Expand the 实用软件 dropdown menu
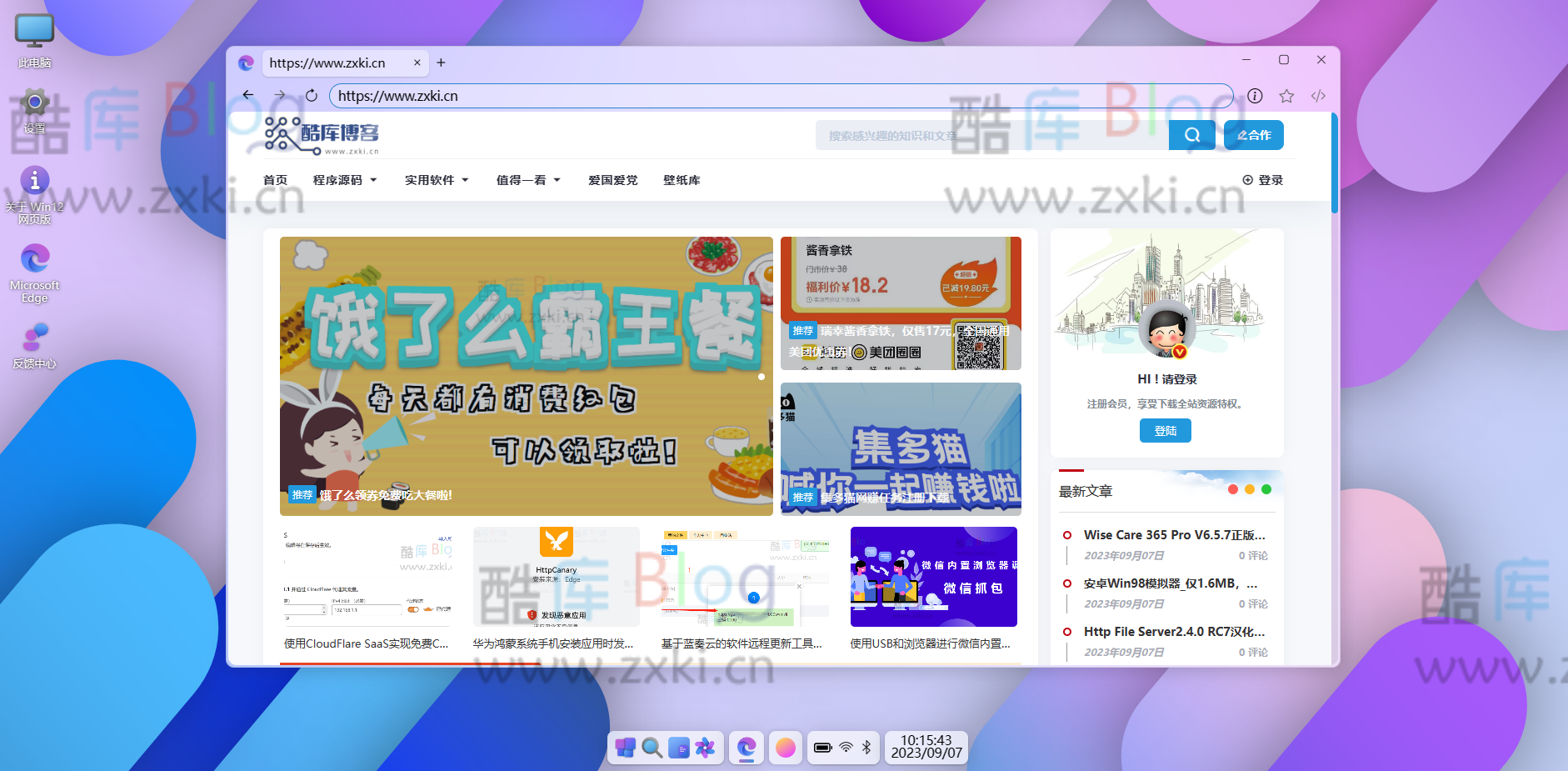This screenshot has width=1568, height=771. 436,179
